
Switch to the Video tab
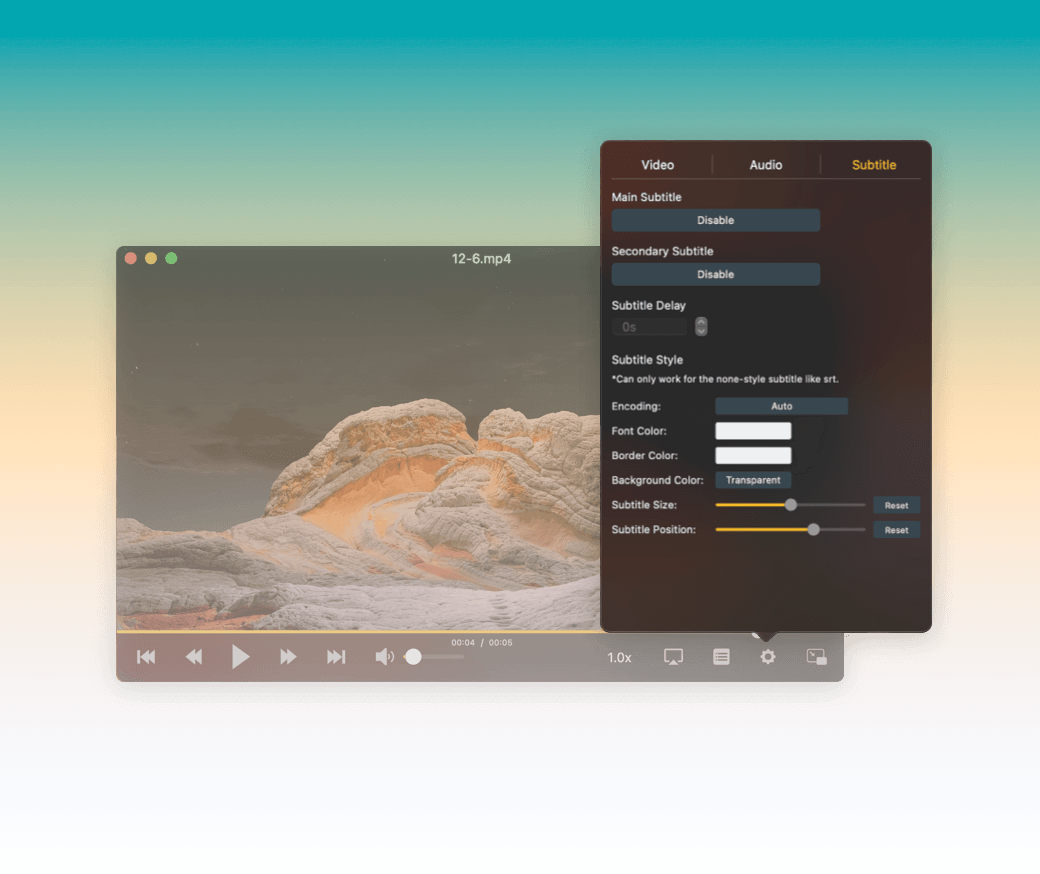(x=657, y=164)
